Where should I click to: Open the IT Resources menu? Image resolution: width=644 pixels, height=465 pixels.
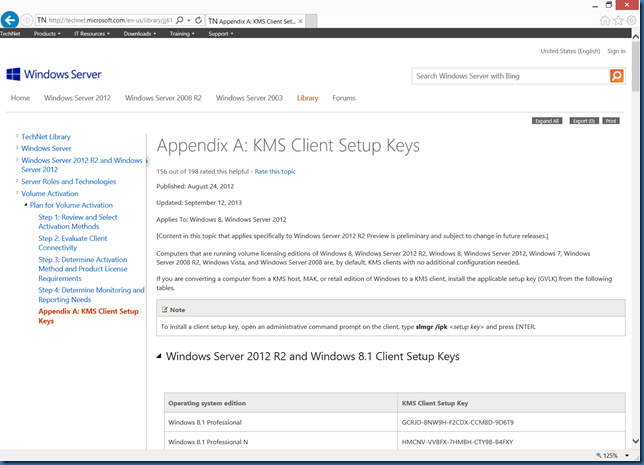(92, 34)
